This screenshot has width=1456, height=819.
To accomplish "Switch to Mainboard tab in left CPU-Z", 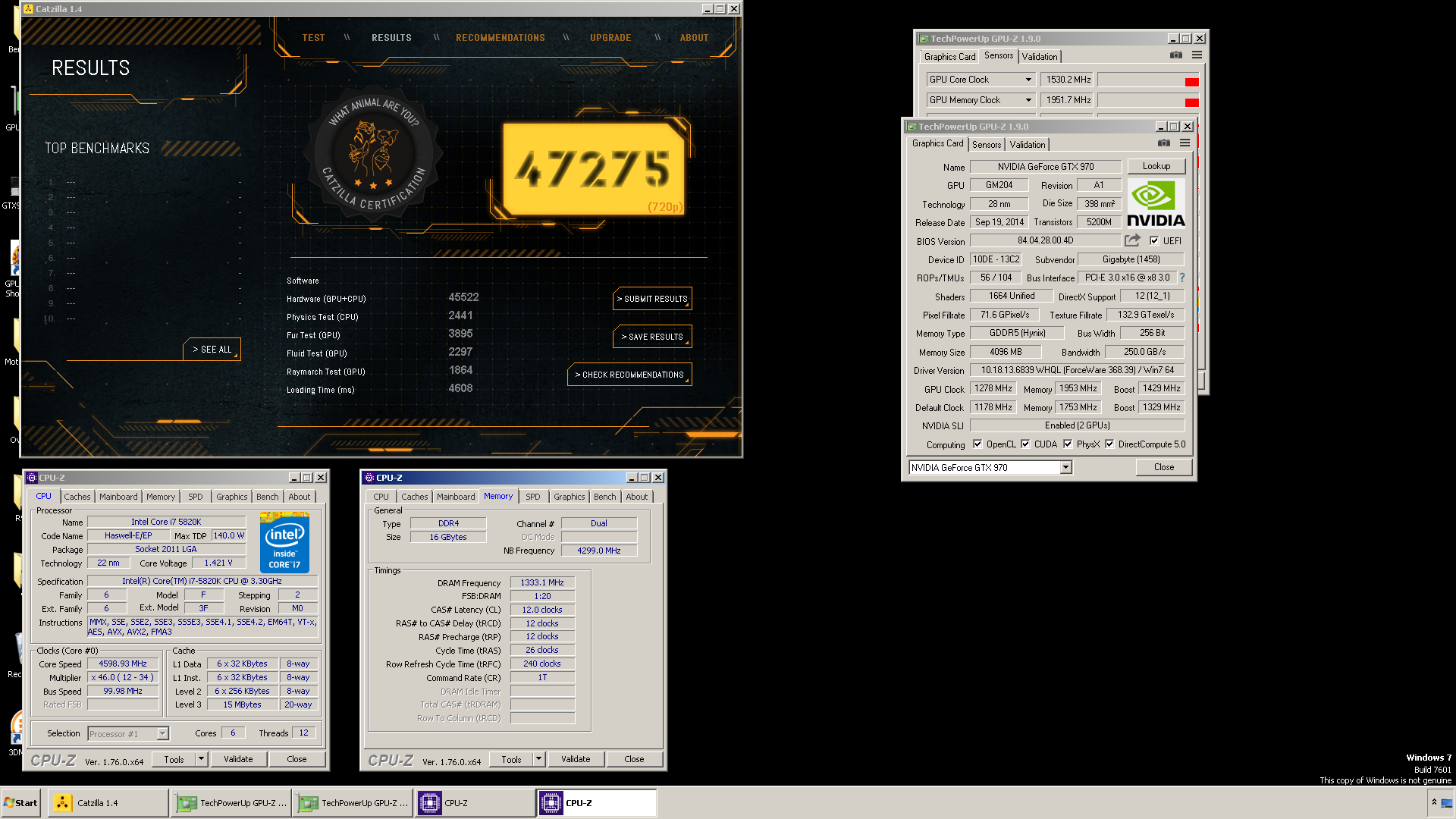I will [x=118, y=497].
